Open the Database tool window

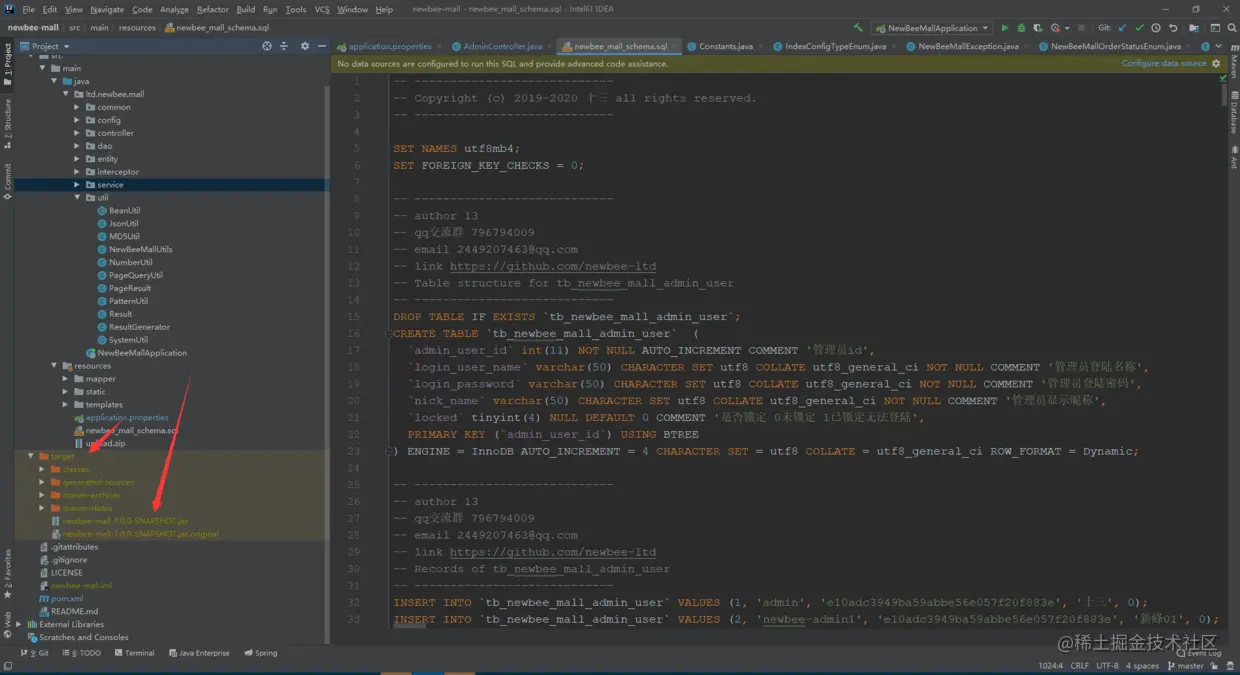tap(1233, 113)
